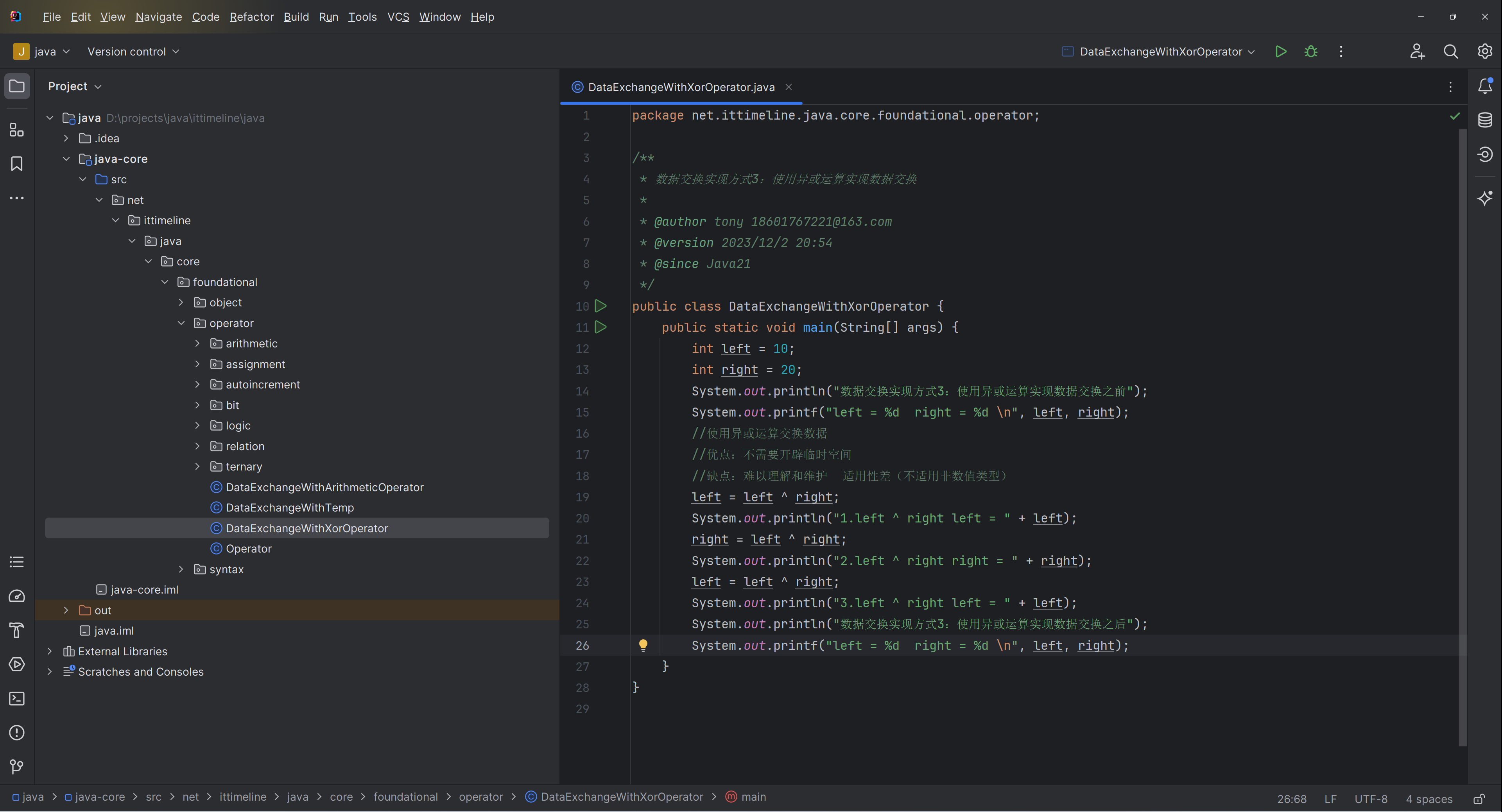This screenshot has width=1502, height=812.
Task: Open the Build menu
Action: pos(296,17)
